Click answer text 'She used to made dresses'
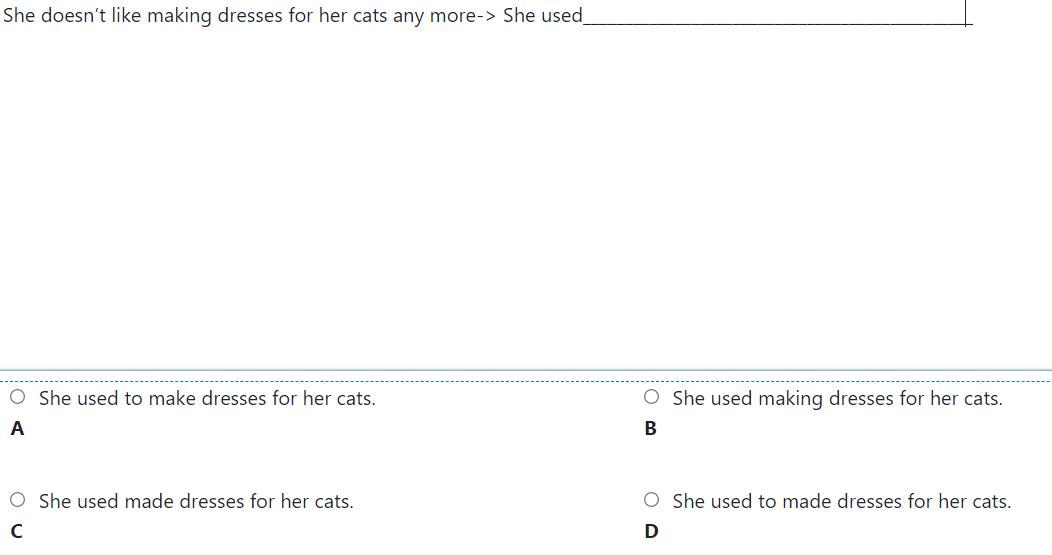Viewport: 1052px width, 555px height. (841, 501)
